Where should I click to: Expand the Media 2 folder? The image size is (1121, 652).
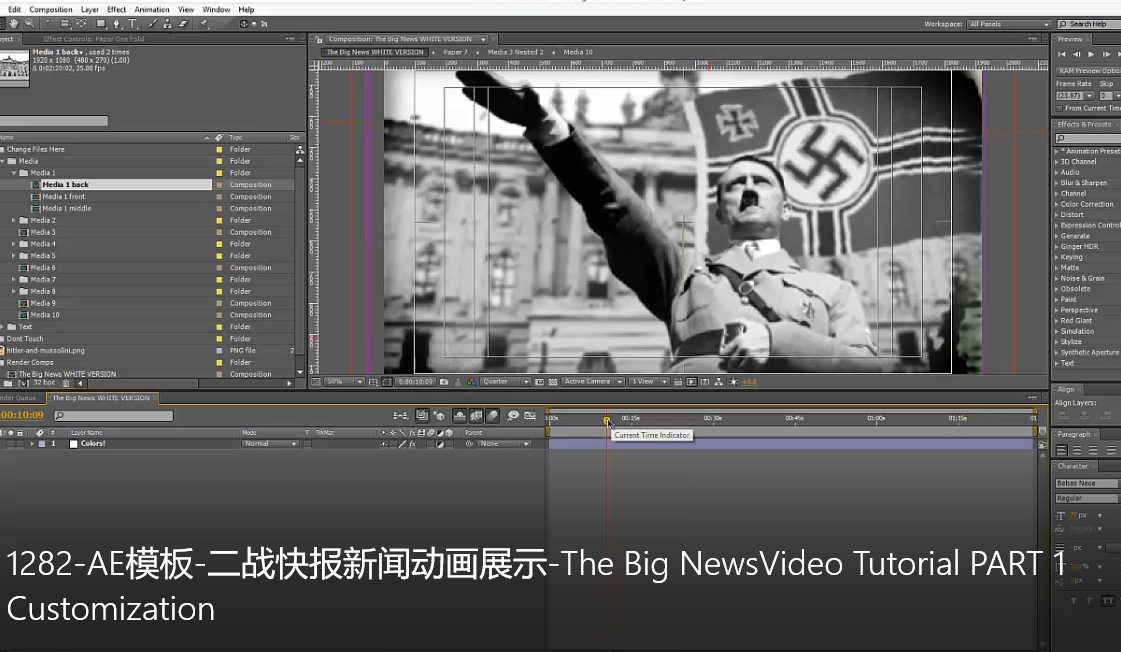[14, 220]
